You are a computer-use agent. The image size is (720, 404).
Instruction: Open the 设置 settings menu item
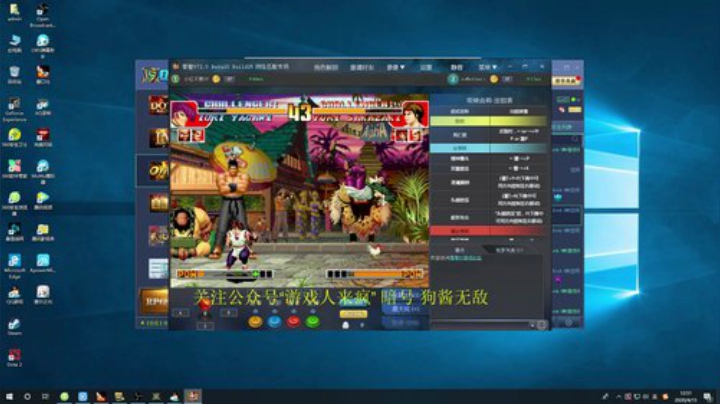click(x=426, y=67)
